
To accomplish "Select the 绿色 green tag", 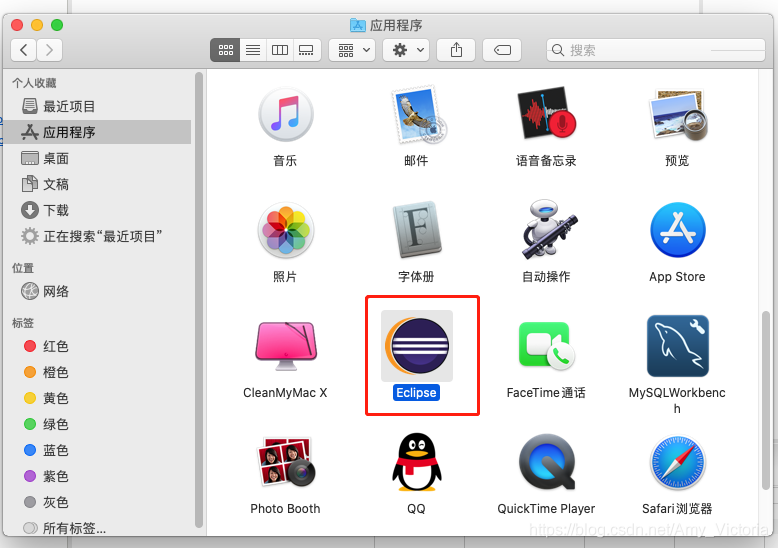I will point(97,424).
